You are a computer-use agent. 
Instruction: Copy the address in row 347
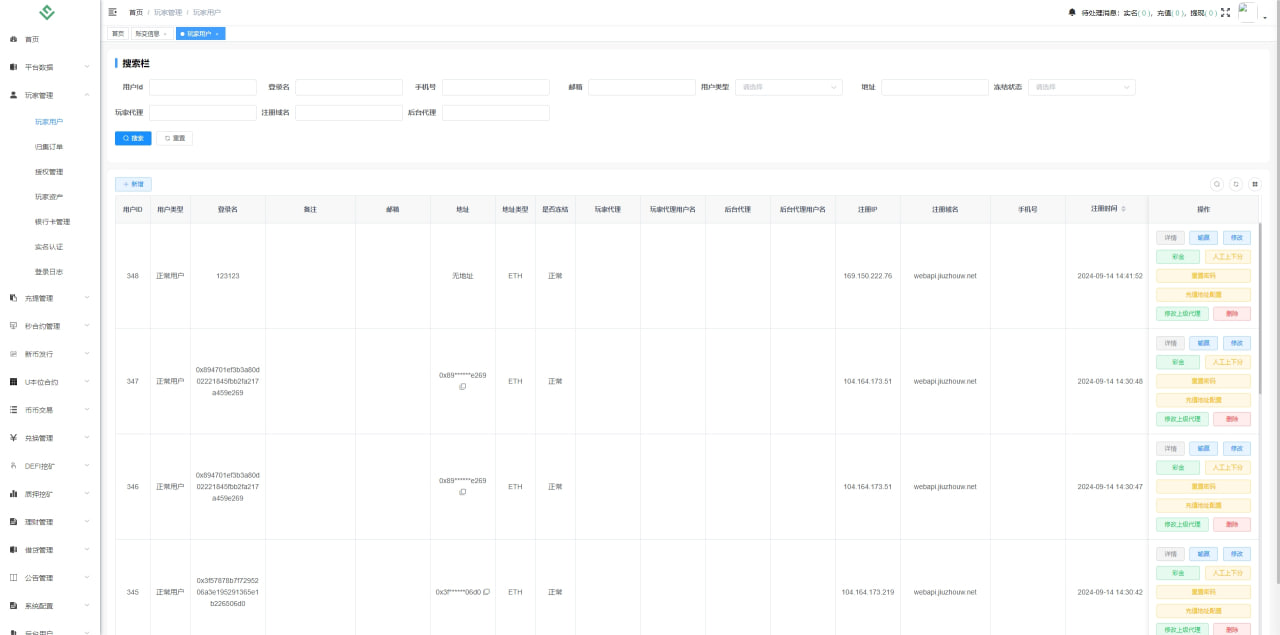[463, 386]
